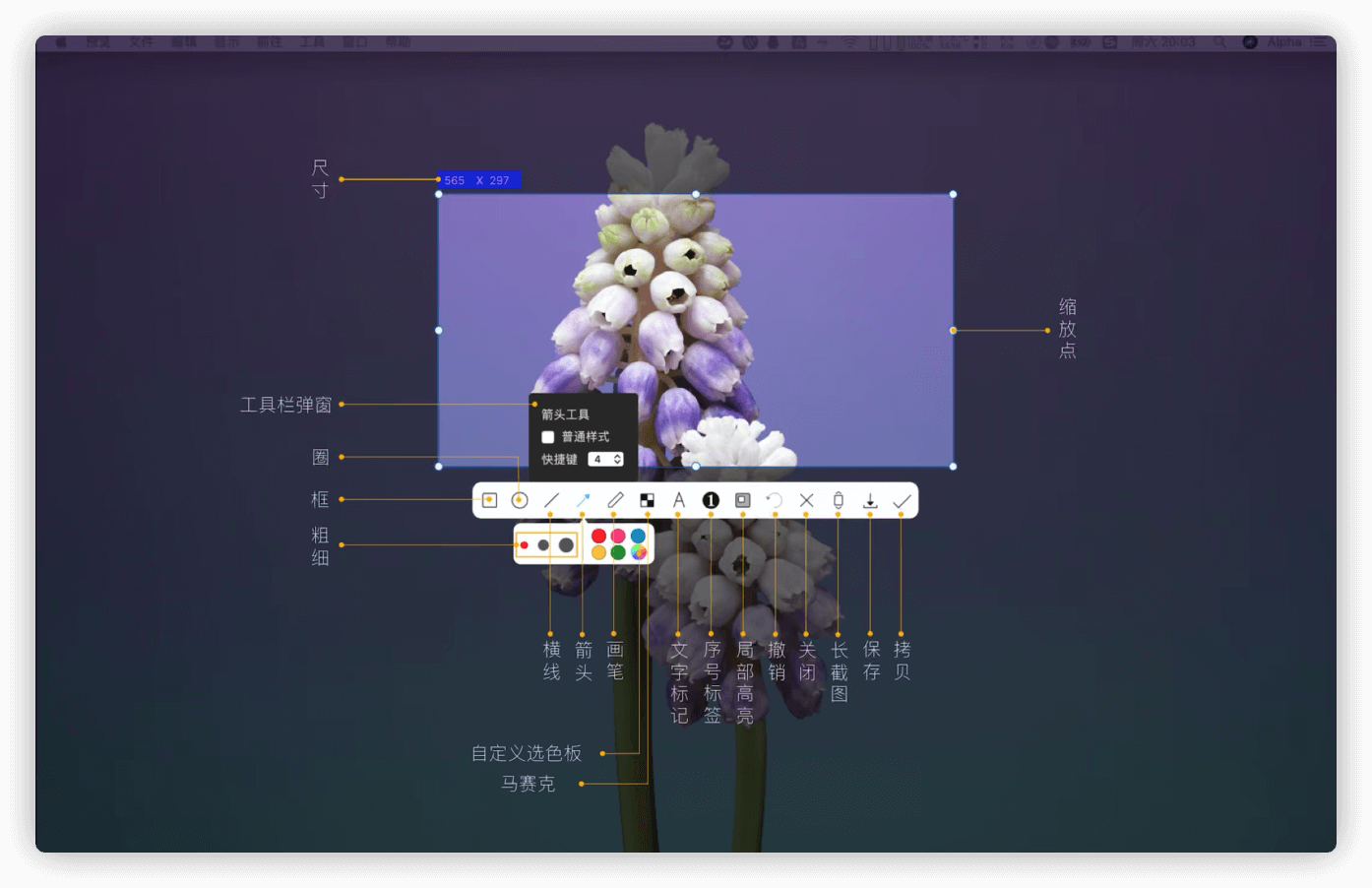Activate the mosaic tool

coord(648,500)
